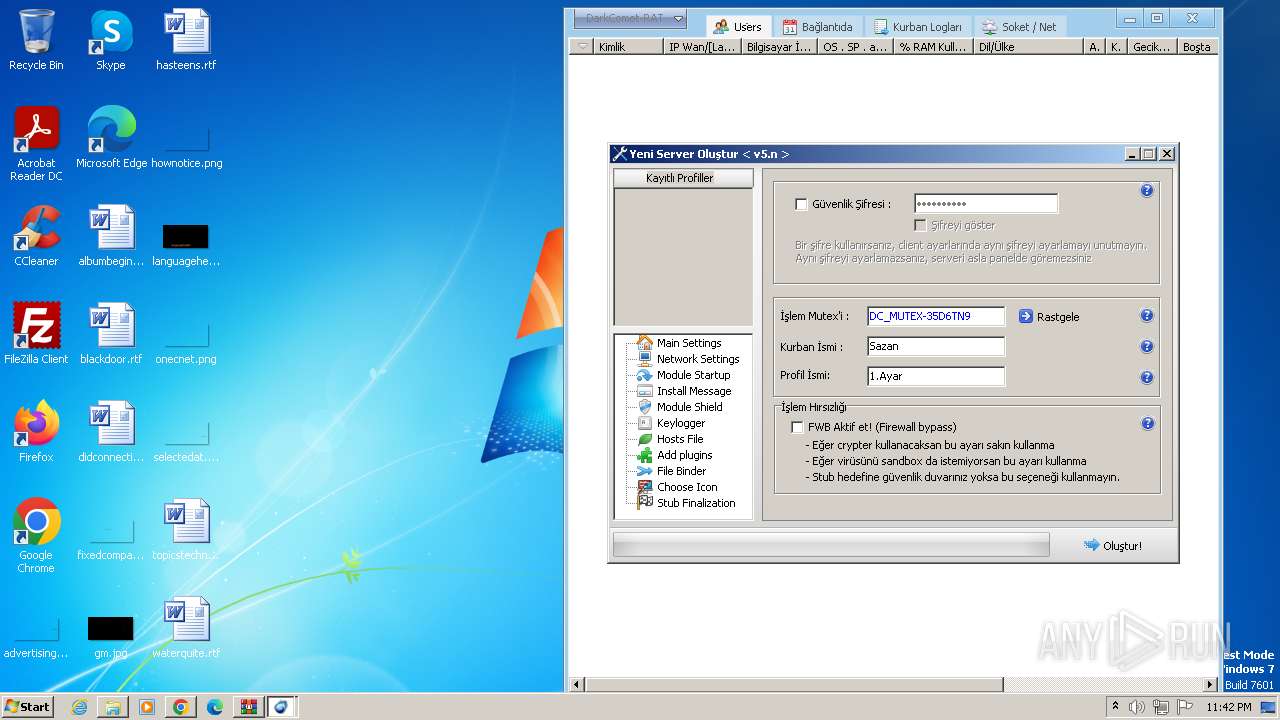Open Choose Icon section
1280x720 pixels.
coord(687,487)
